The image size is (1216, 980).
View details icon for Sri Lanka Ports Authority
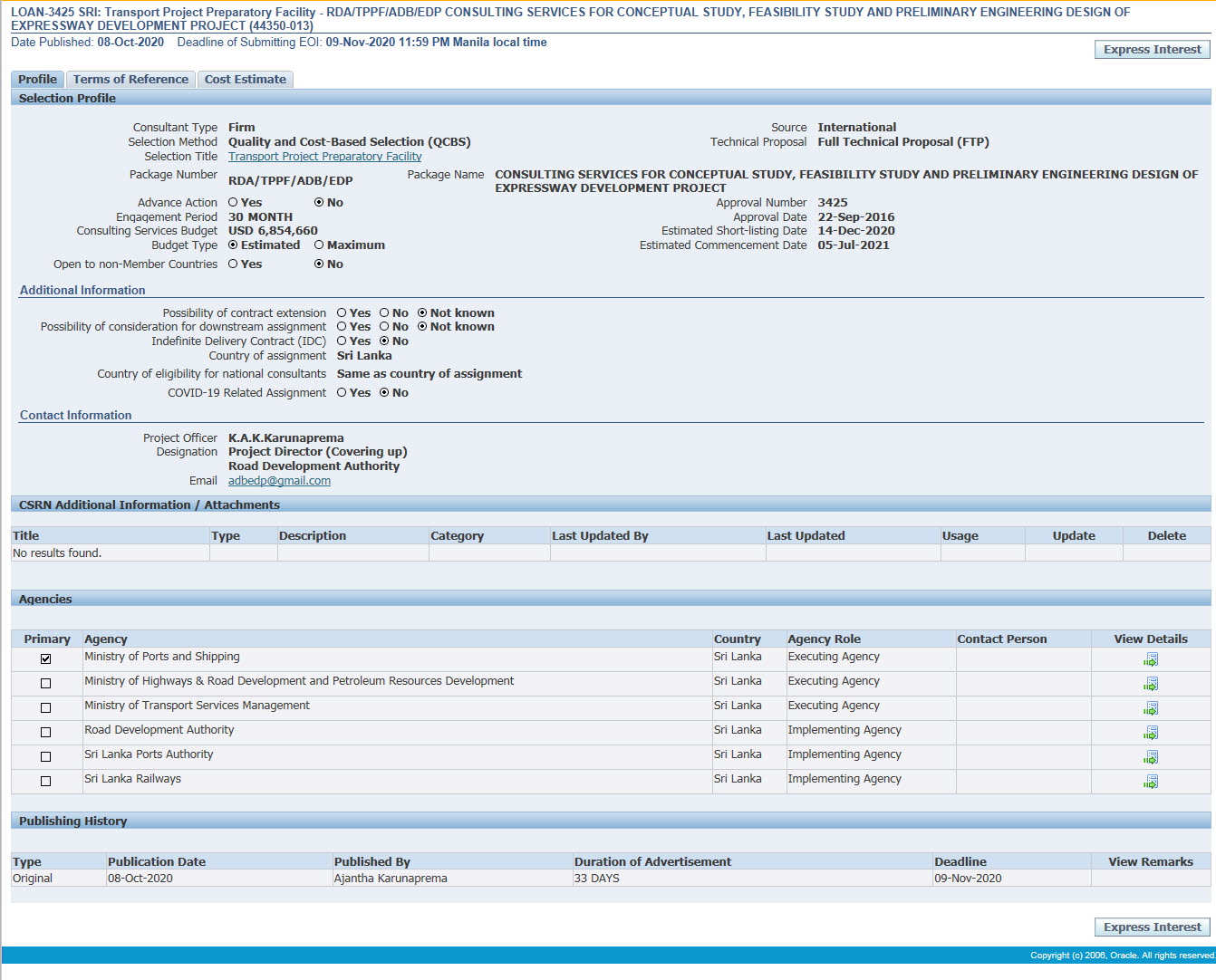[1150, 757]
